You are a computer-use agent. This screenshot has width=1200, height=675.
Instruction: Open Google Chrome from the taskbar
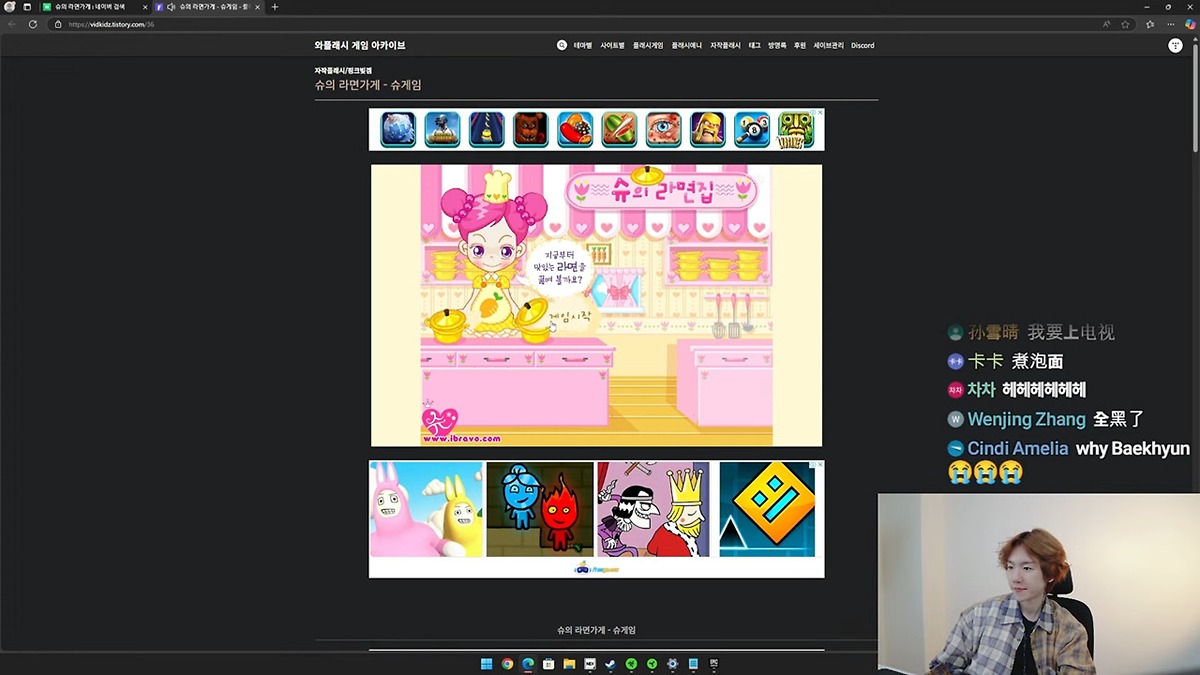(507, 664)
